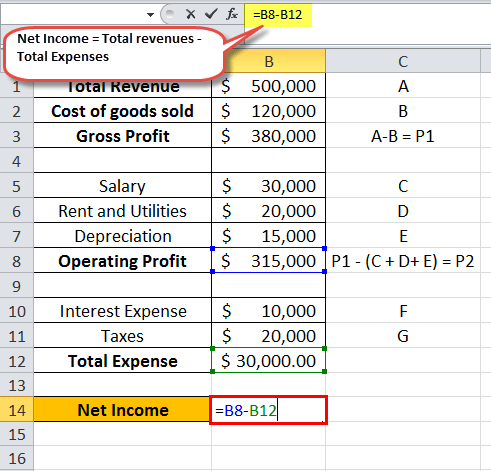This screenshot has height=471, width=491.
Task: Select row 8 header
Action: tap(17, 261)
